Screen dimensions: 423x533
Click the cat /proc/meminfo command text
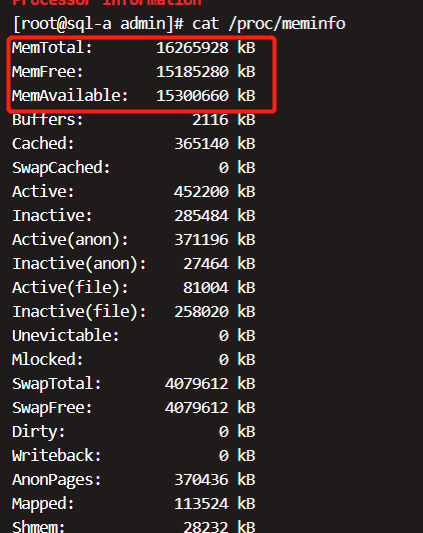269,24
